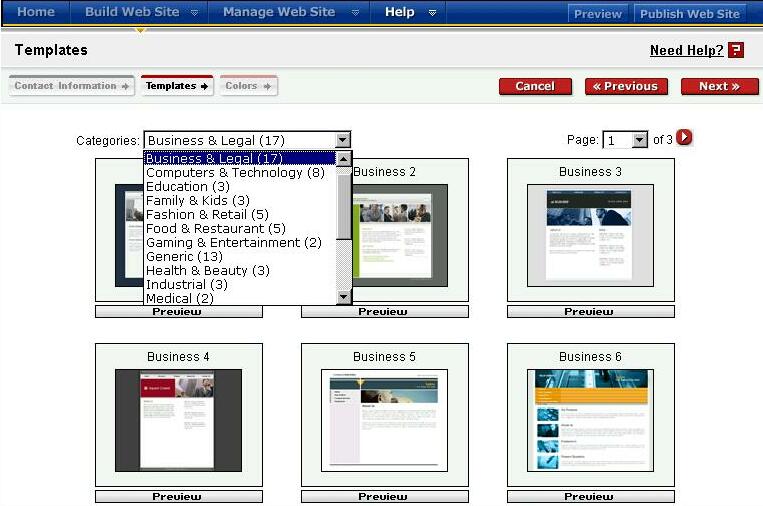Select Computers & Technology (8) category
The image size is (763, 506).
click(x=235, y=173)
